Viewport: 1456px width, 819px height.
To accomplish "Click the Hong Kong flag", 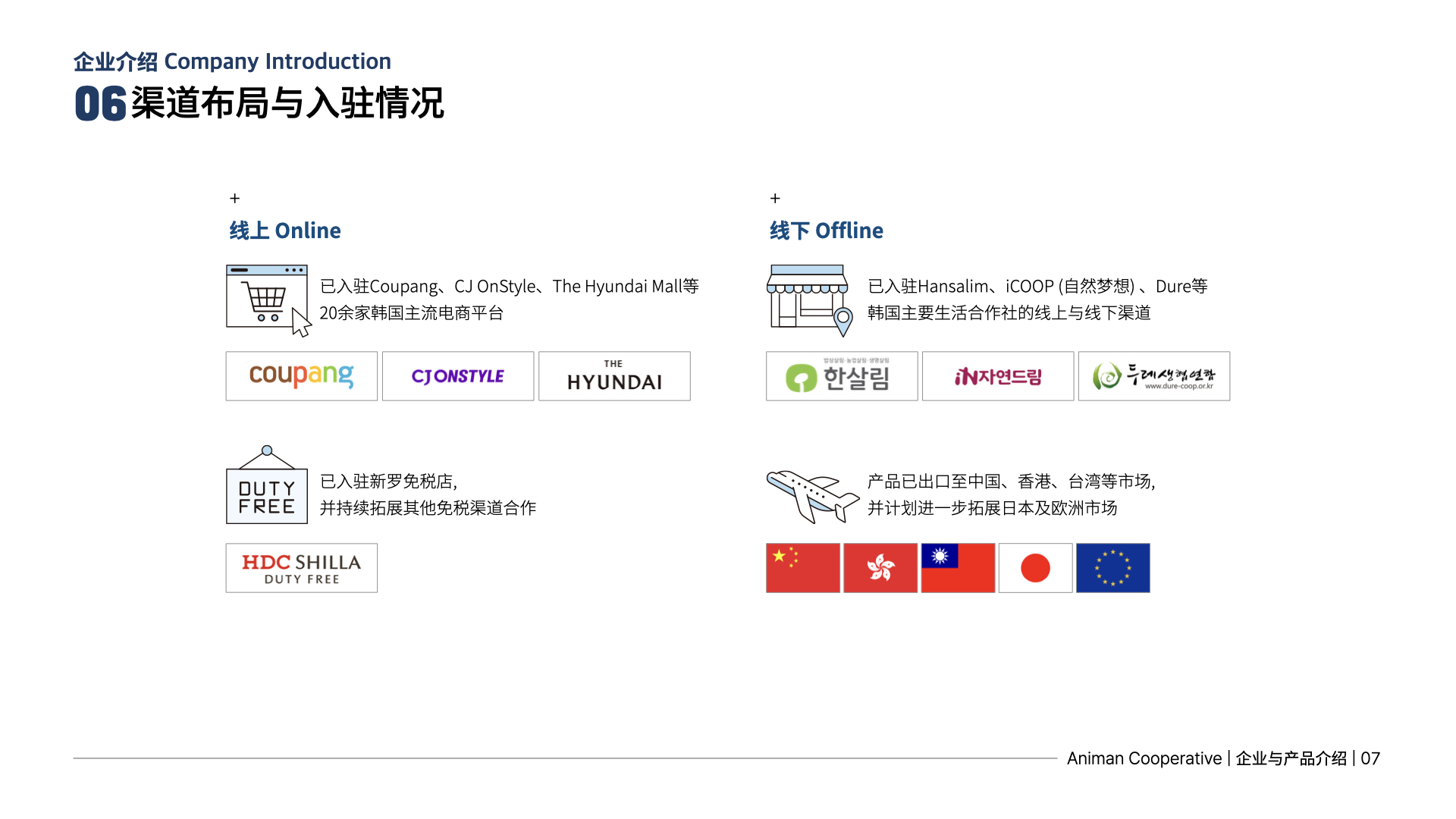I will pyautogui.click(x=880, y=568).
